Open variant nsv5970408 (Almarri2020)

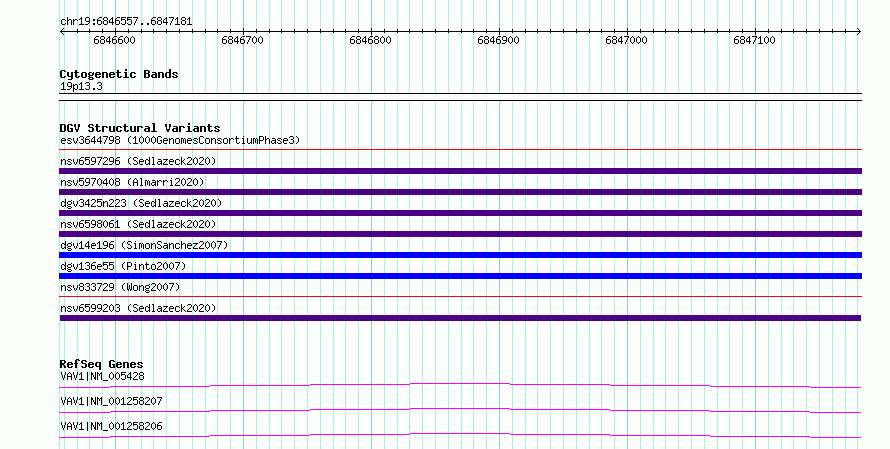click(x=132, y=182)
